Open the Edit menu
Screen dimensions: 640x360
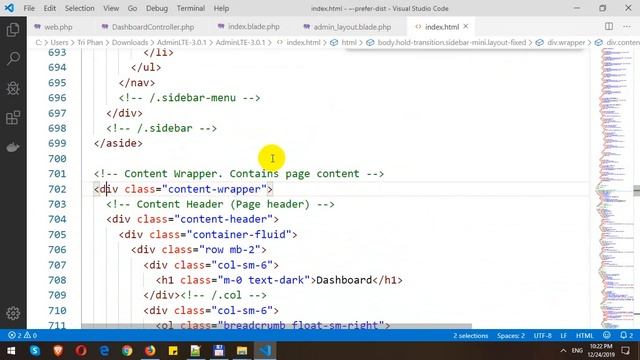(x=49, y=8)
